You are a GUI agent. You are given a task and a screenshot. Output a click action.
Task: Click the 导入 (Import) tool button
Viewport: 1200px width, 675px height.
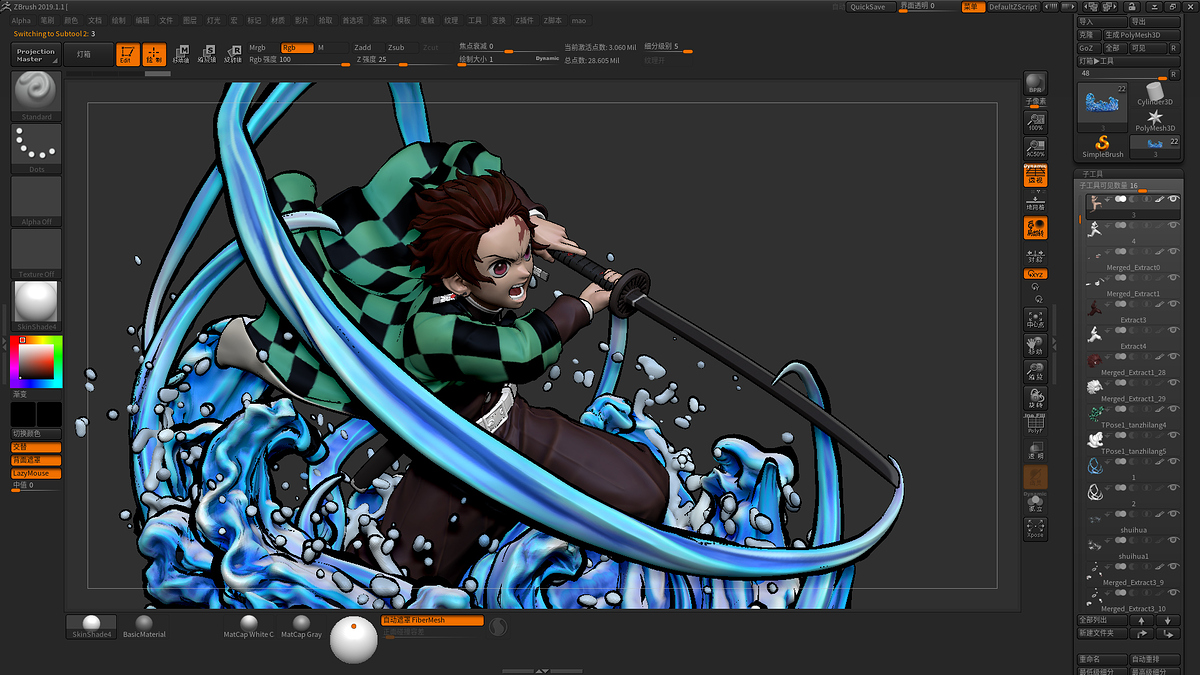pyautogui.click(x=1101, y=21)
